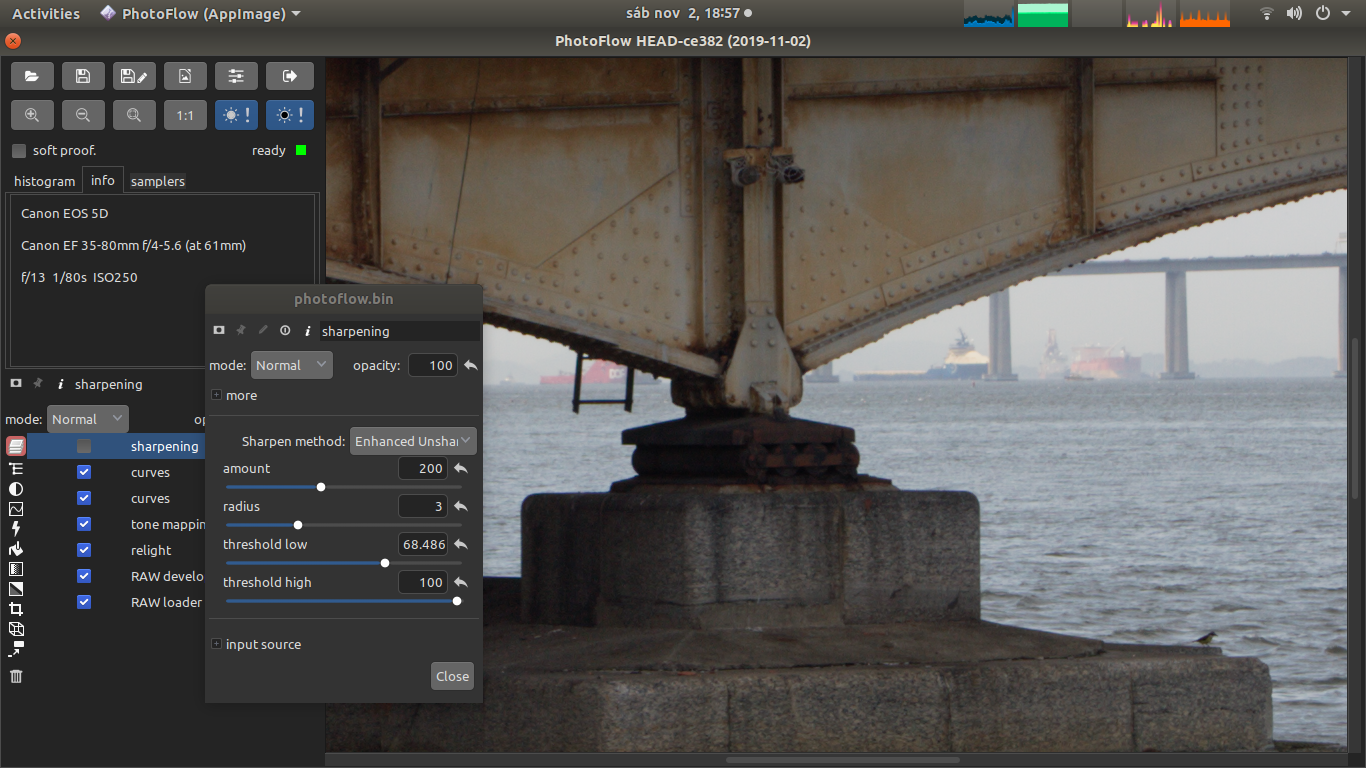This screenshot has height=768, width=1366.
Task: Click the threshold low slider handle
Action: pyautogui.click(x=385, y=563)
